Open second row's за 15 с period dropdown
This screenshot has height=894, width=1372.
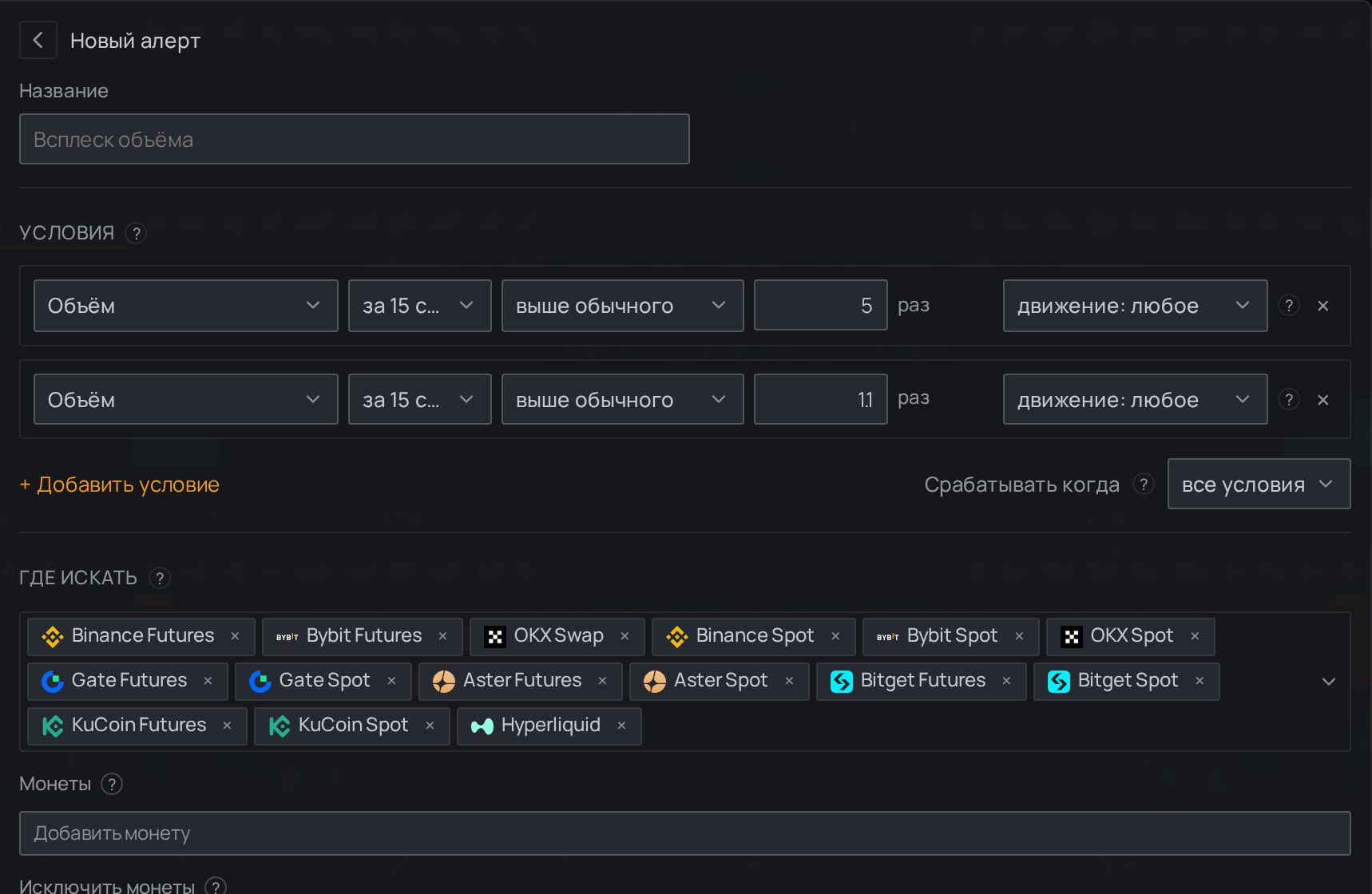click(420, 399)
